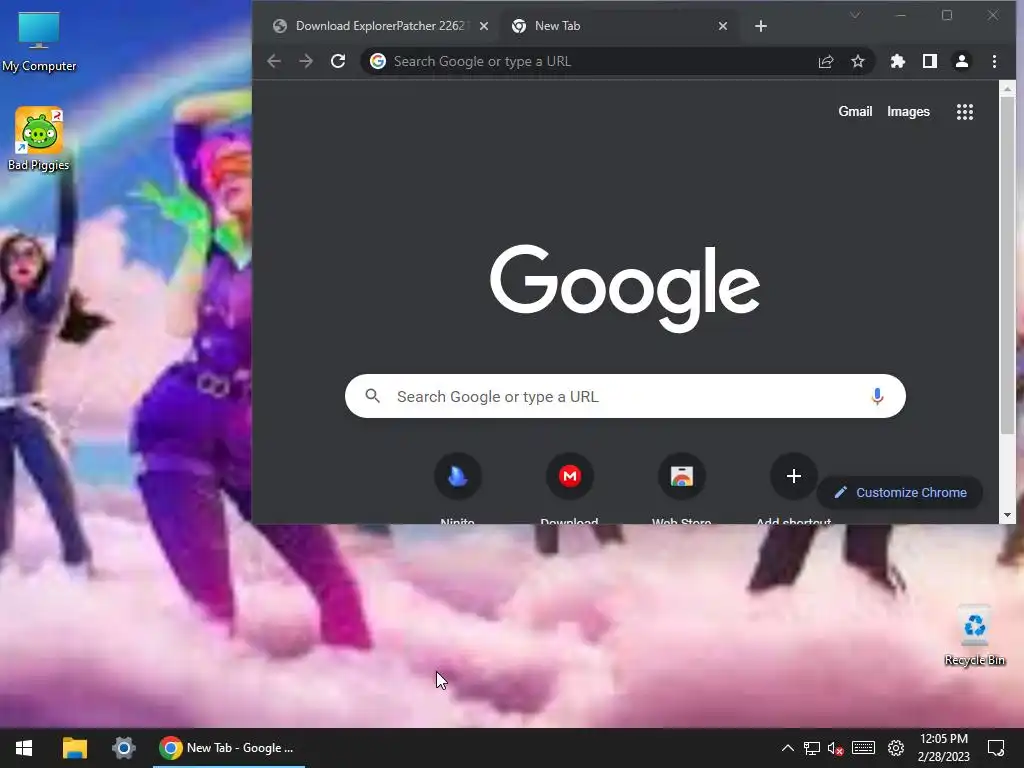This screenshot has height=768, width=1024.
Task: Open Chrome's three-dot menu
Action: pyautogui.click(x=994, y=61)
